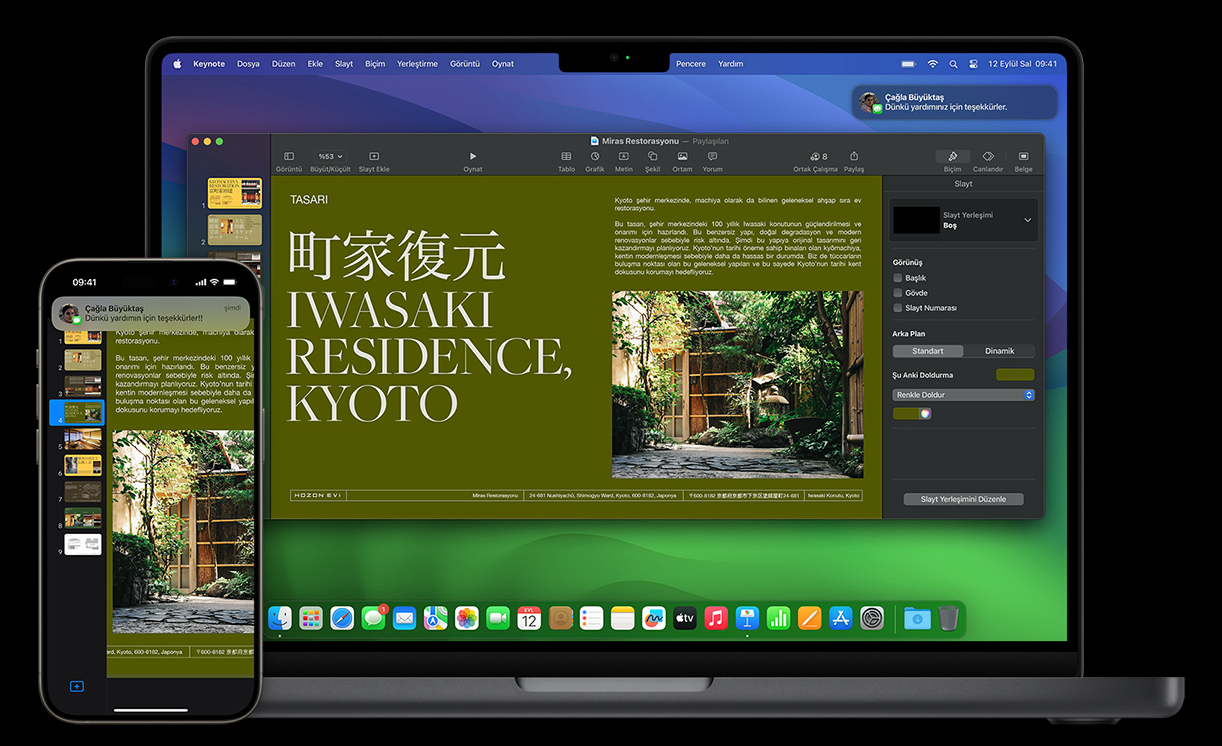Open the Yerleştirme menu
1222x746 pixels.
(417, 63)
